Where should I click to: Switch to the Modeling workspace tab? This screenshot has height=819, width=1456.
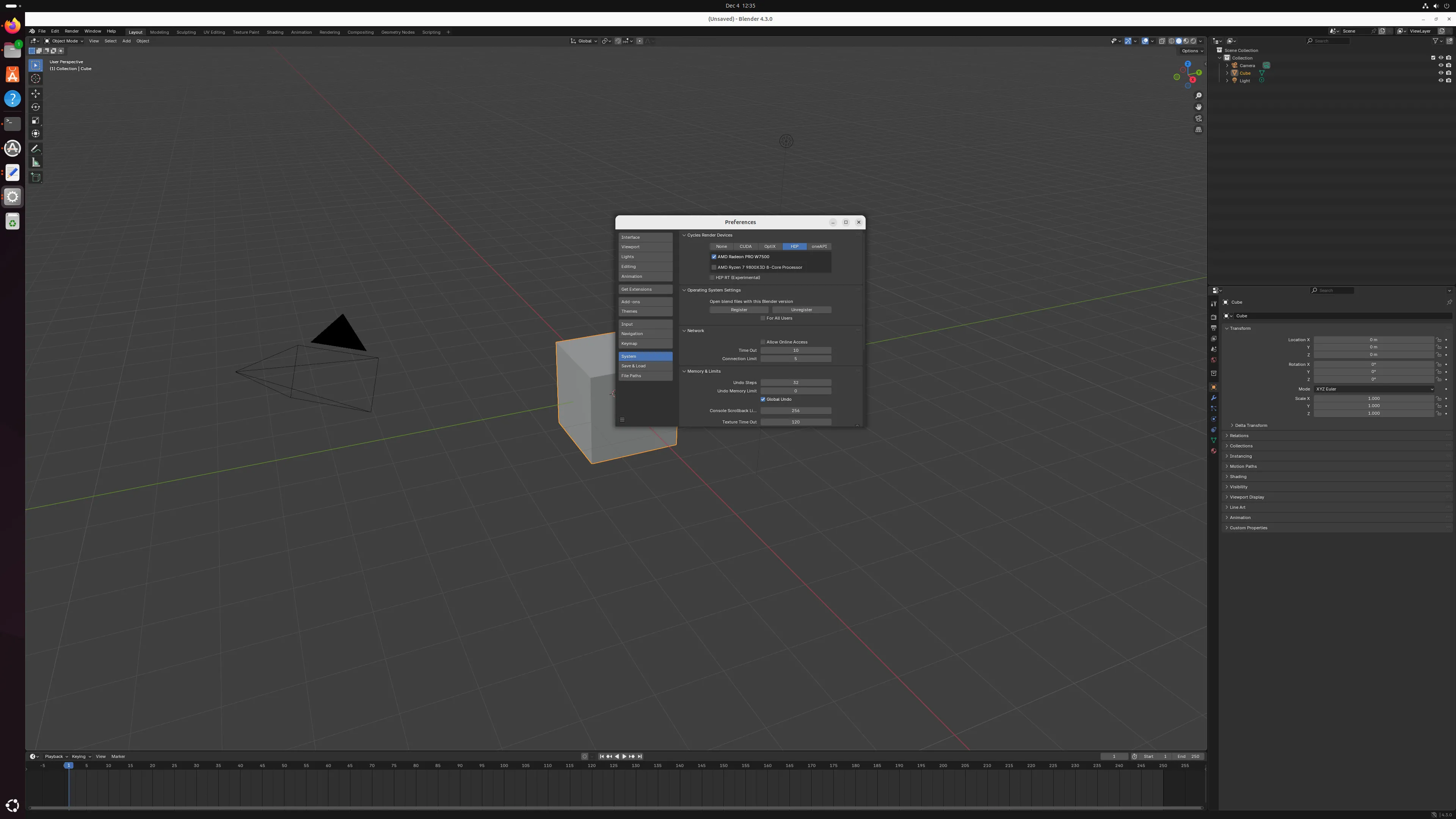159,32
